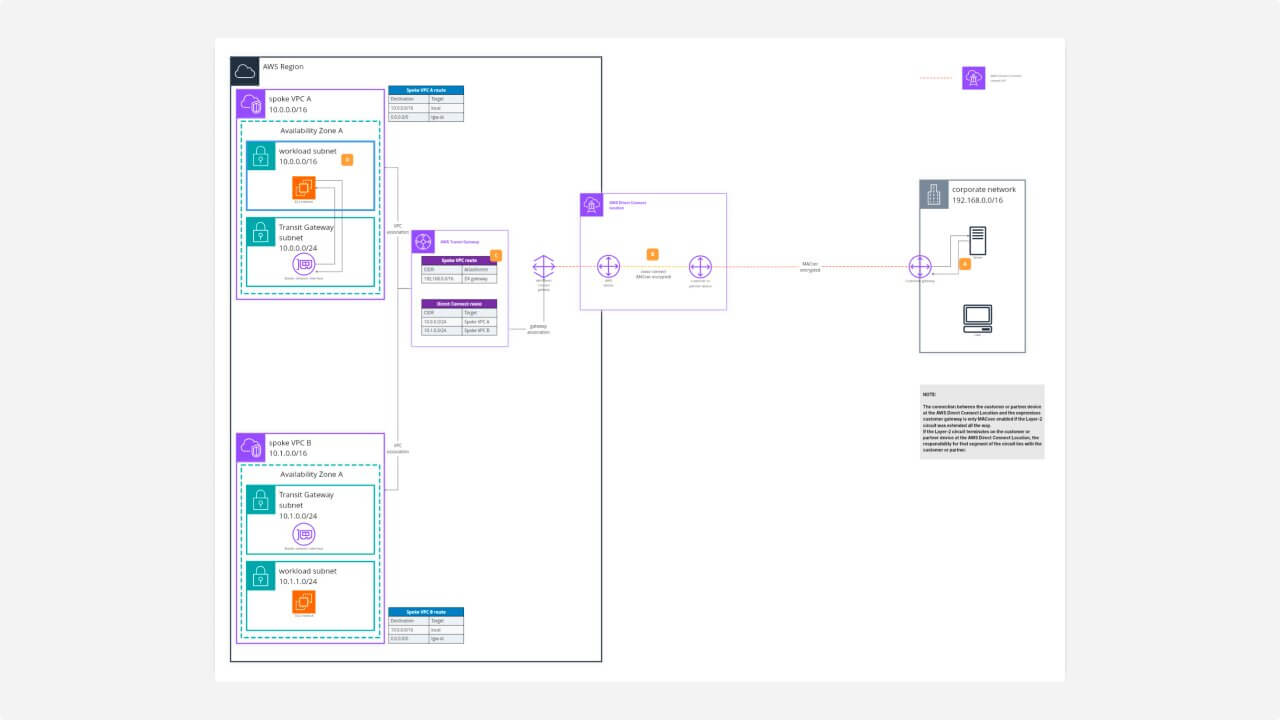Select the spoke VPC A cloud icon
This screenshot has height=720, width=1280.
pyautogui.click(x=251, y=105)
